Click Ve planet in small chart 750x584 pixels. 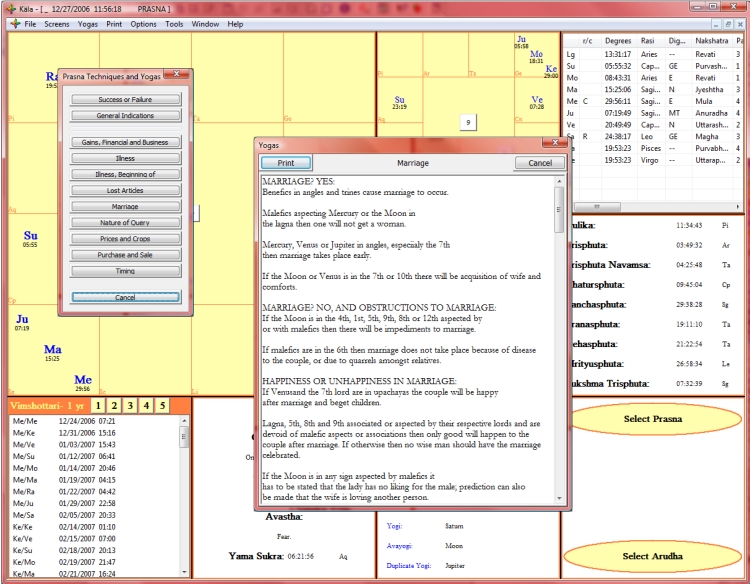click(x=537, y=102)
